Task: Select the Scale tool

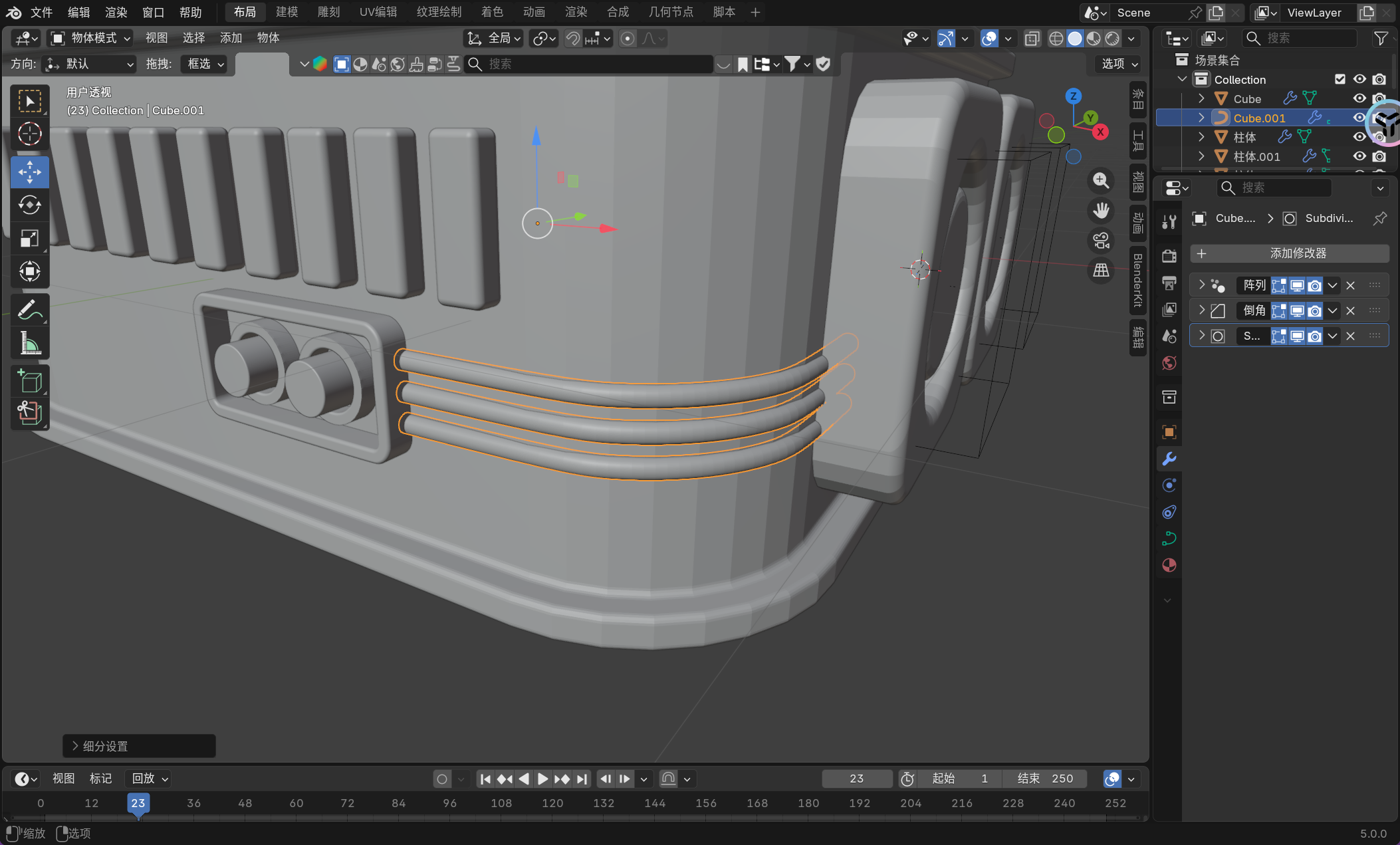Action: click(29, 239)
